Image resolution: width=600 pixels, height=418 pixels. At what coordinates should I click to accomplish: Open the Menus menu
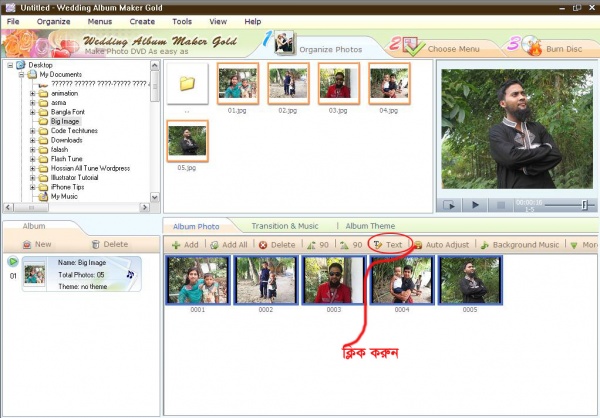tap(100, 21)
